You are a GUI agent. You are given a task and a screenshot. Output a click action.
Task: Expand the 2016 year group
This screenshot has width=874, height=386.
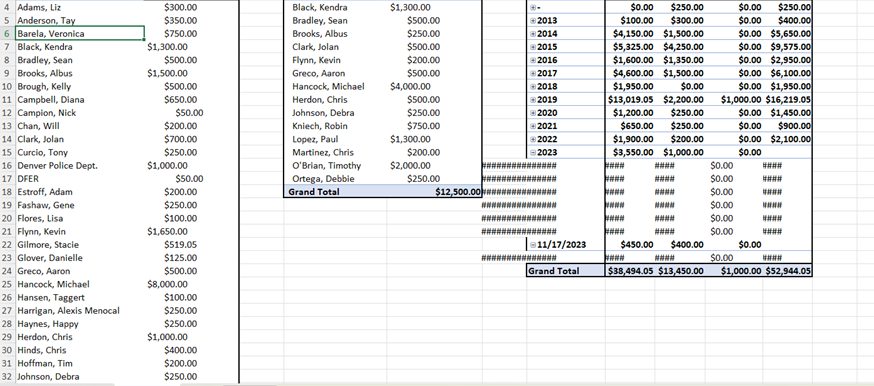click(533, 60)
